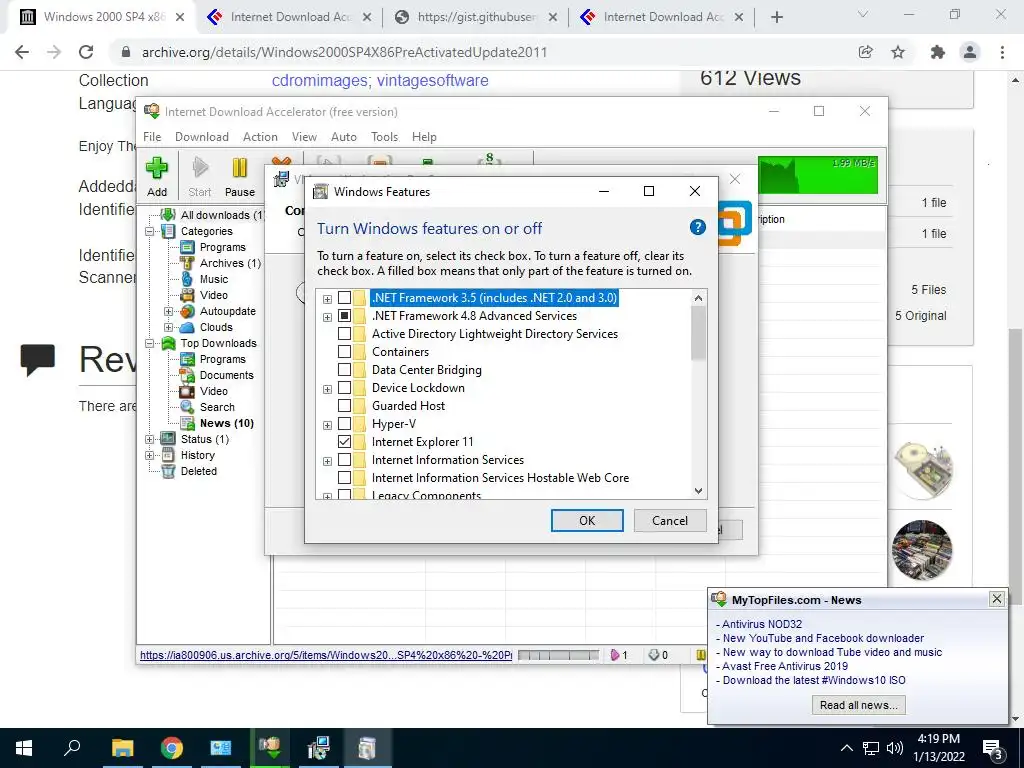The height and width of the screenshot is (768, 1024).
Task: Open the Download menu
Action: tap(202, 136)
